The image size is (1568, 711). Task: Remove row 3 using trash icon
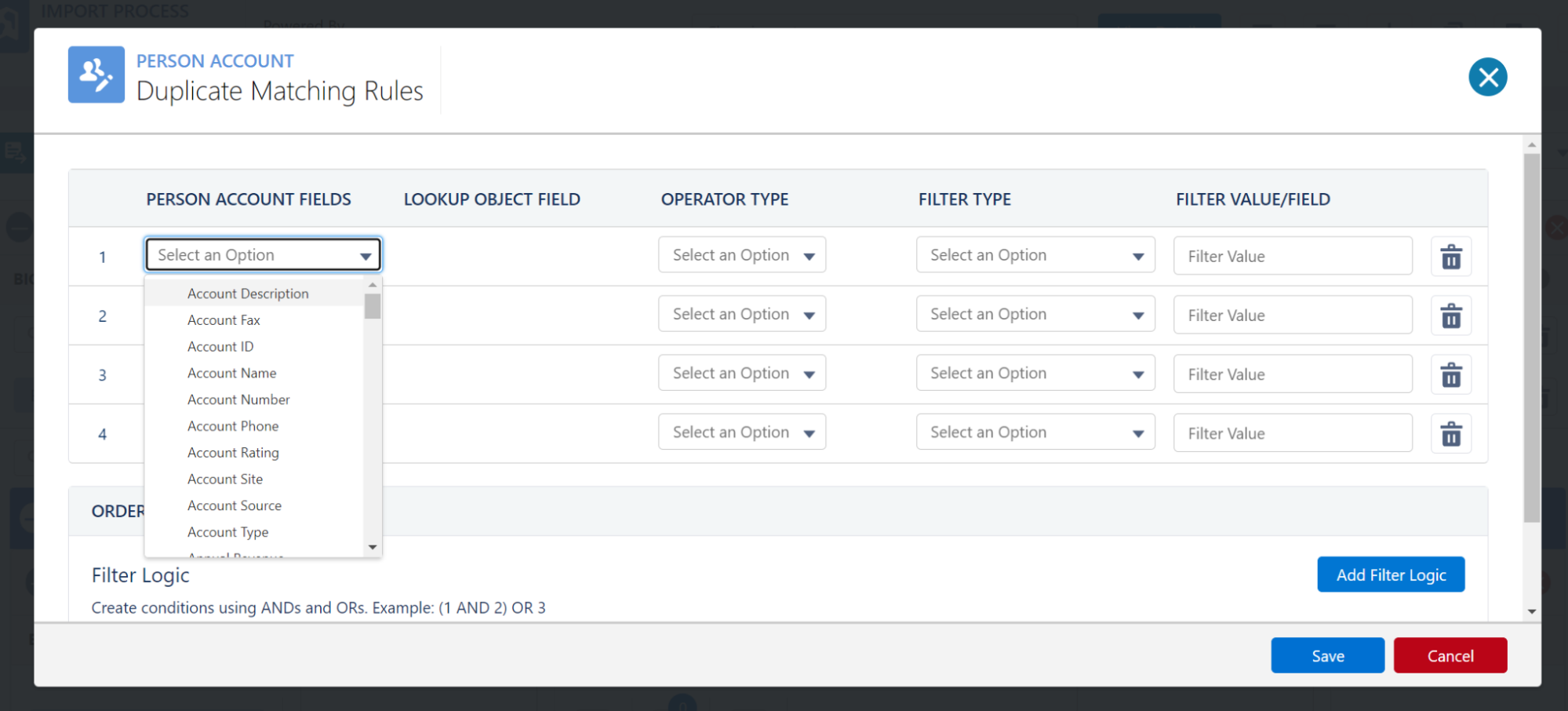(1450, 374)
